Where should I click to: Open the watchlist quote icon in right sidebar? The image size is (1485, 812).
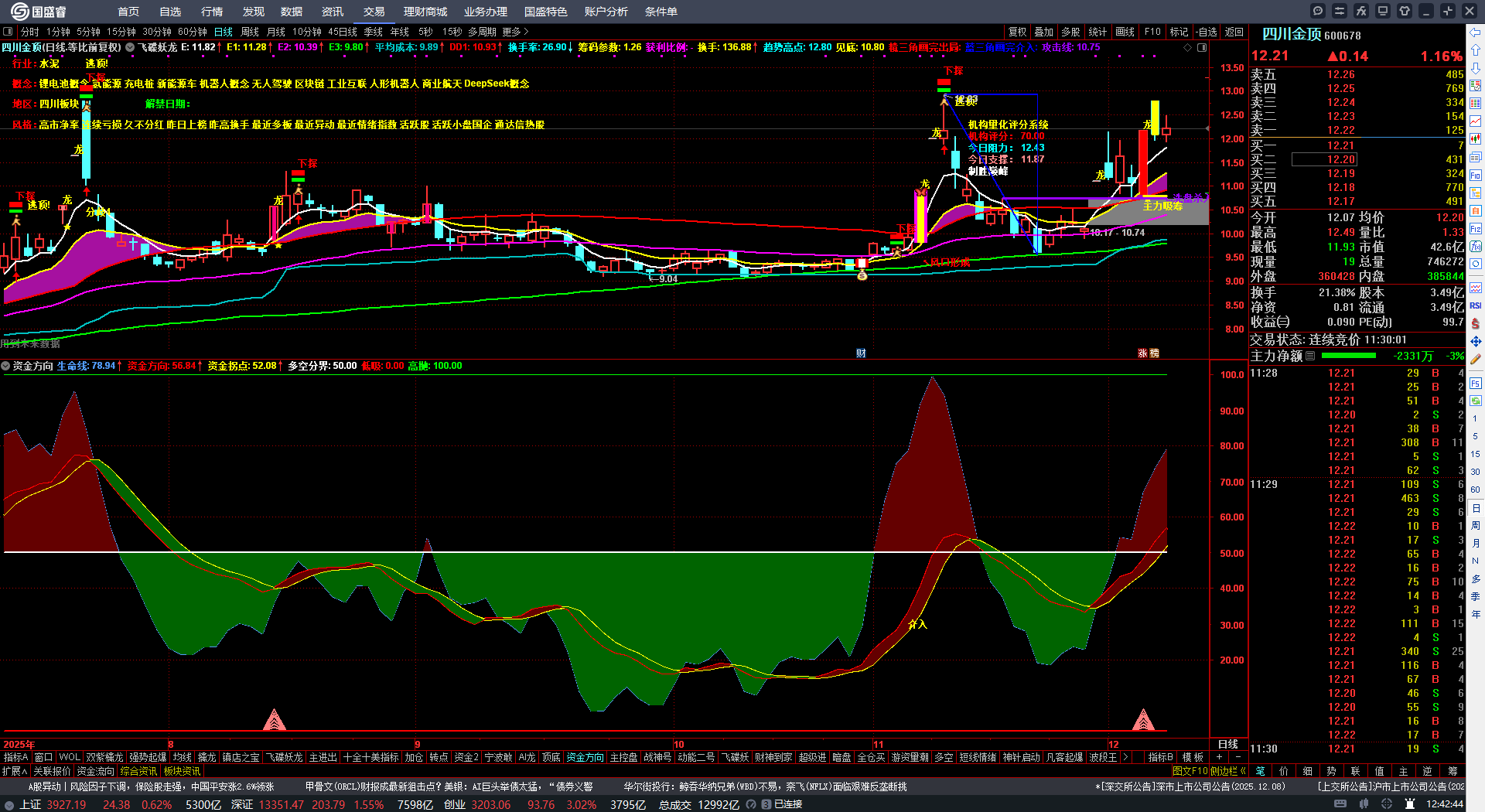tap(1476, 86)
